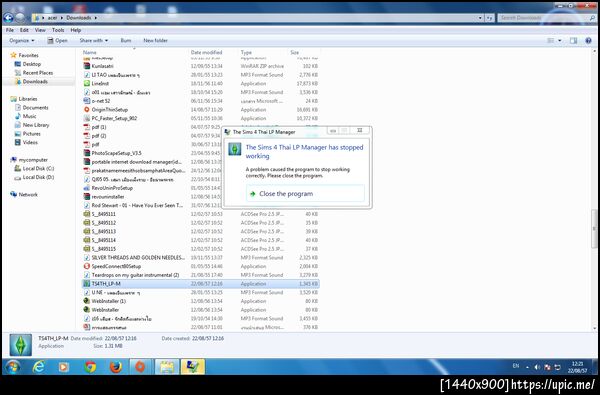Select the Videos library
Viewport: 600px width, 395px height.
click(26, 142)
